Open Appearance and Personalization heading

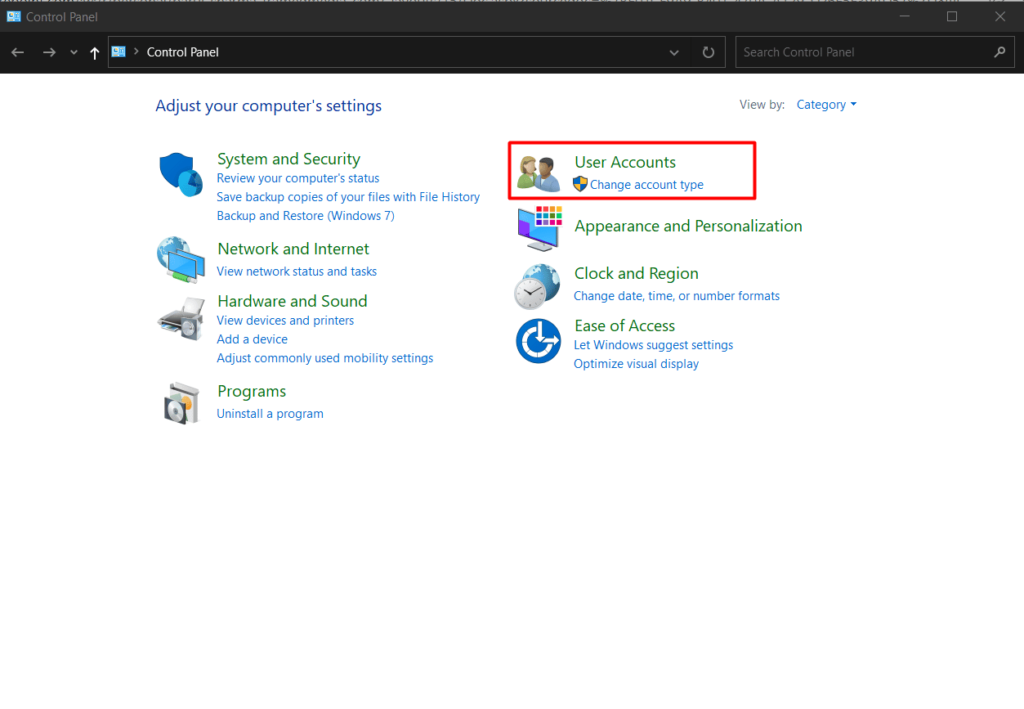(688, 226)
